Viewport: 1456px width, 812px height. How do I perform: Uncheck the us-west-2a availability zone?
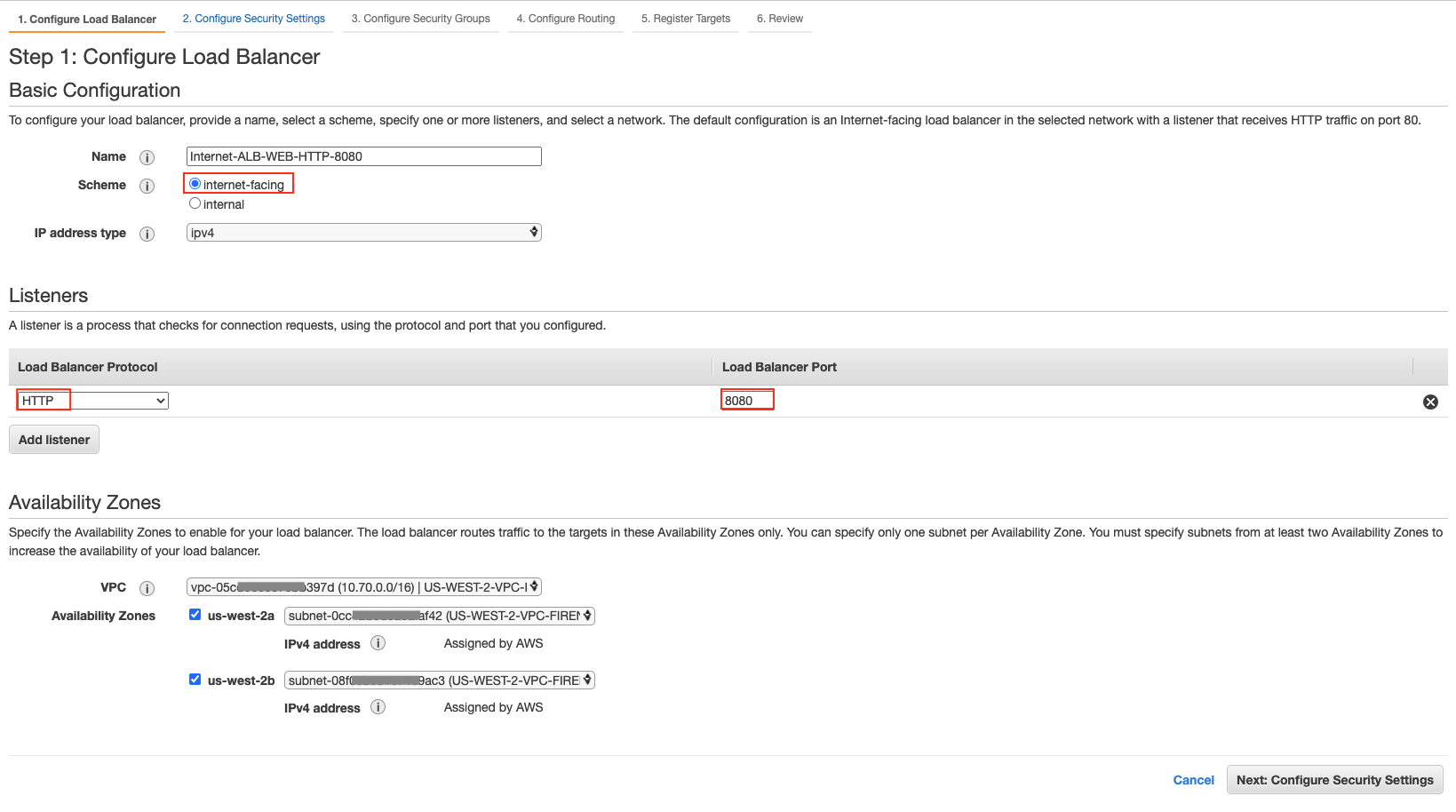[x=195, y=614]
